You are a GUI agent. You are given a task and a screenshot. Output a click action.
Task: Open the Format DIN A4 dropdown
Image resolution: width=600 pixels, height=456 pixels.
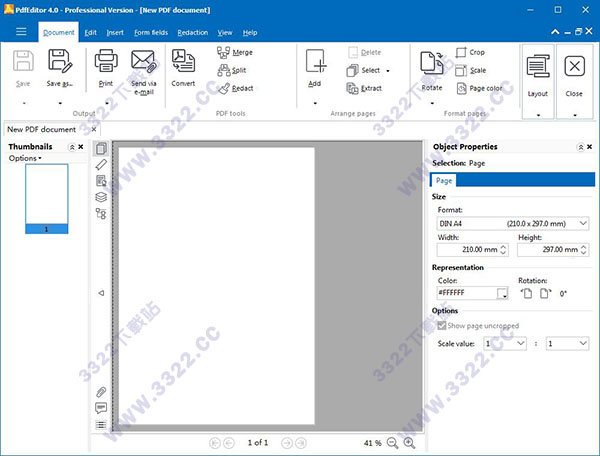[x=512, y=223]
